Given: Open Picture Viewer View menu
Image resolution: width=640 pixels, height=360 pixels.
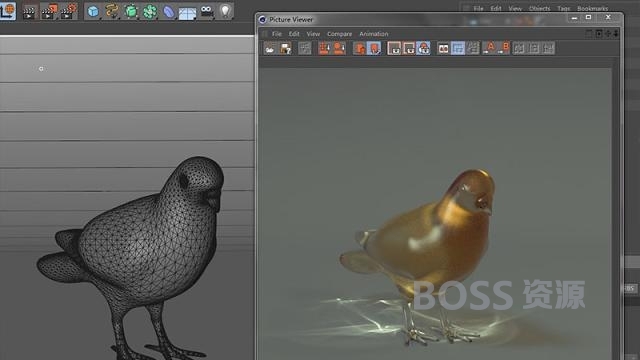Looking at the screenshot, I should (313, 34).
